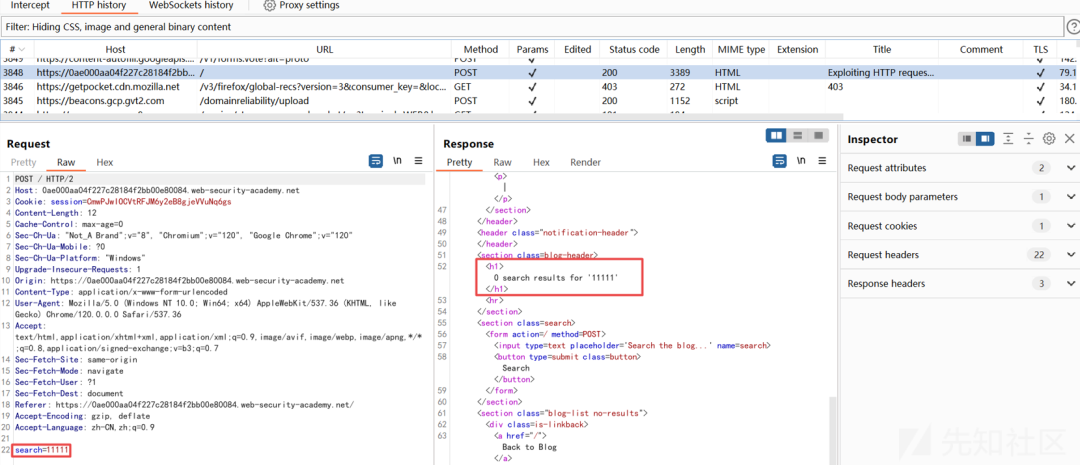
Task: Expand Response headers section
Action: (x=1070, y=284)
